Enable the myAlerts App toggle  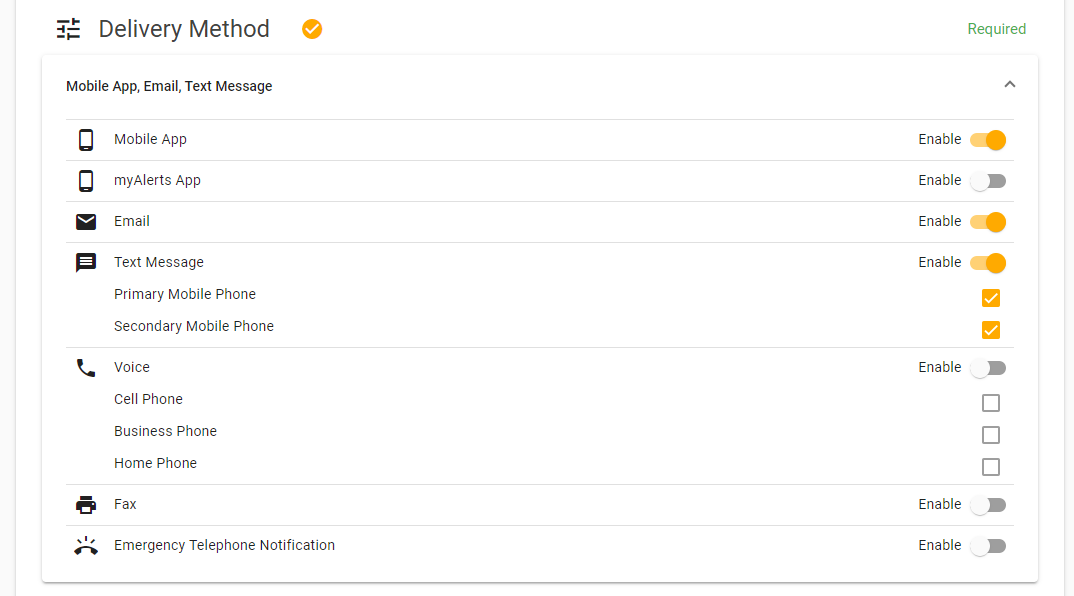[988, 181]
